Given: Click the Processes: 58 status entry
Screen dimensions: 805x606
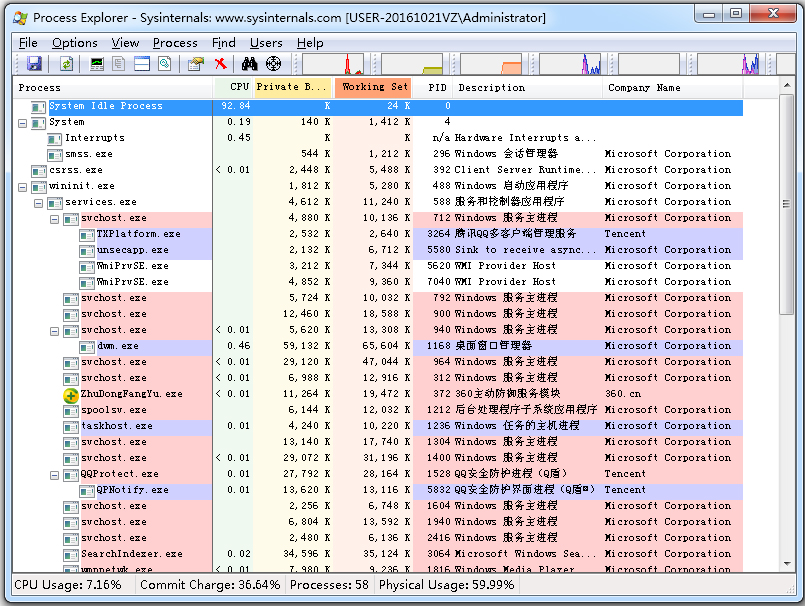Looking at the screenshot, I should (329, 585).
